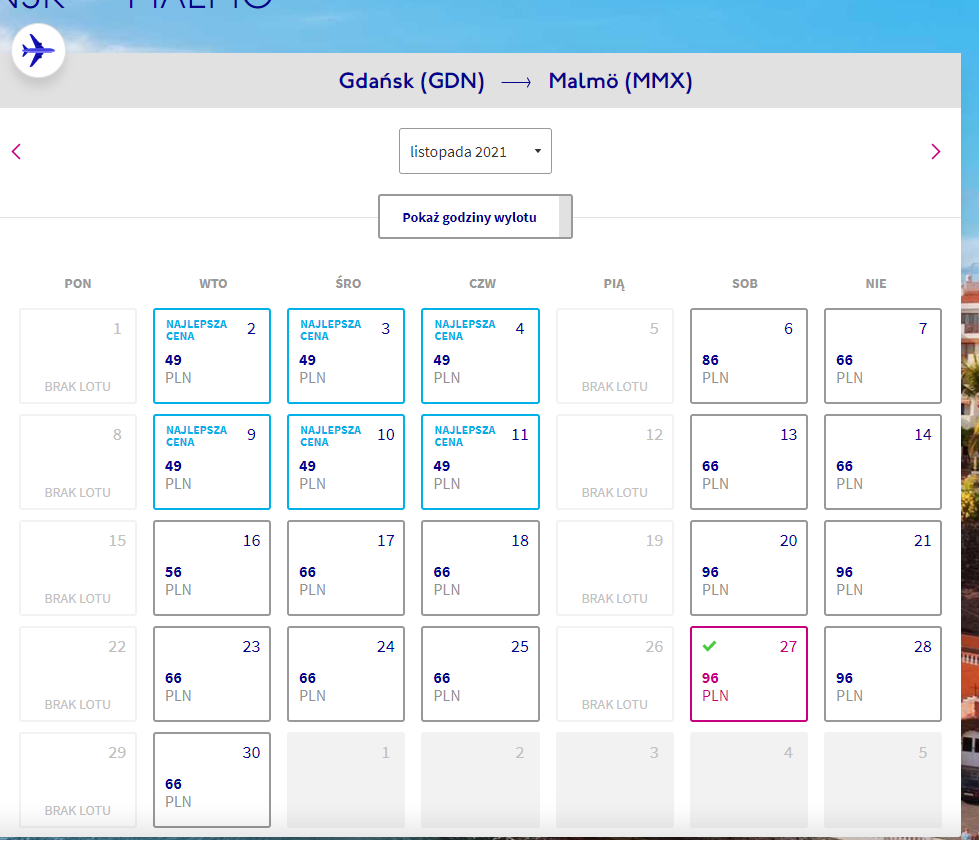Choose the 16th priced 56 PLN
Image resolution: width=979 pixels, height=842 pixels.
click(x=212, y=568)
